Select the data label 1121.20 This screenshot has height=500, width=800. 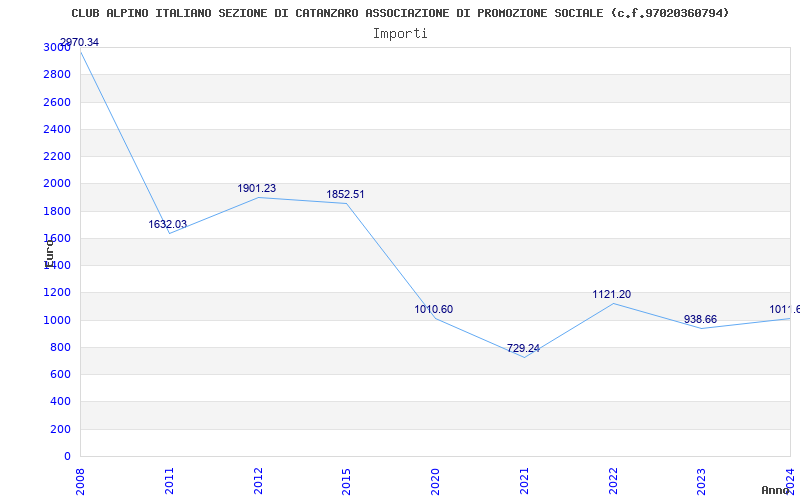pos(611,294)
